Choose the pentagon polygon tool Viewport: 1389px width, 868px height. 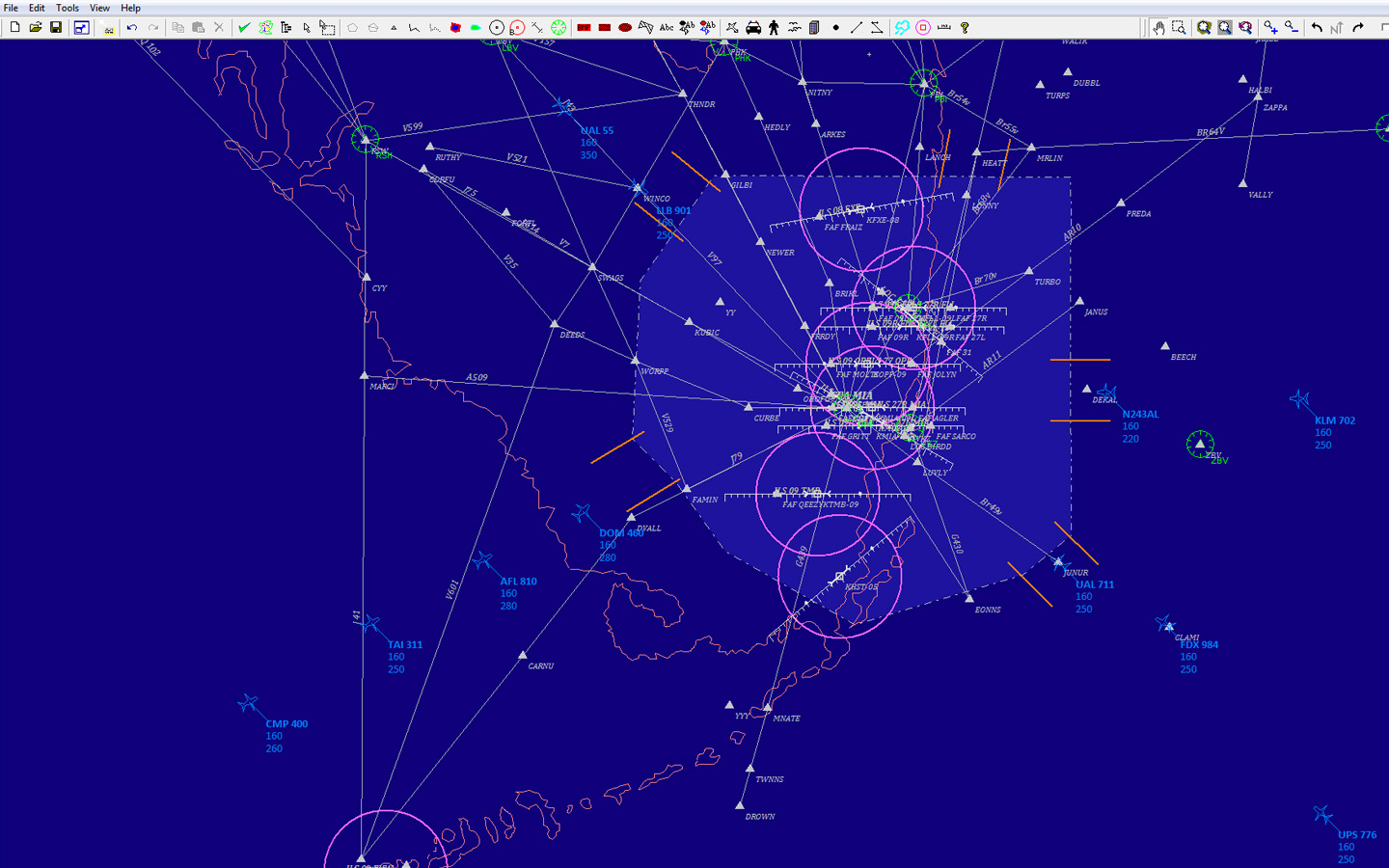click(x=352, y=27)
